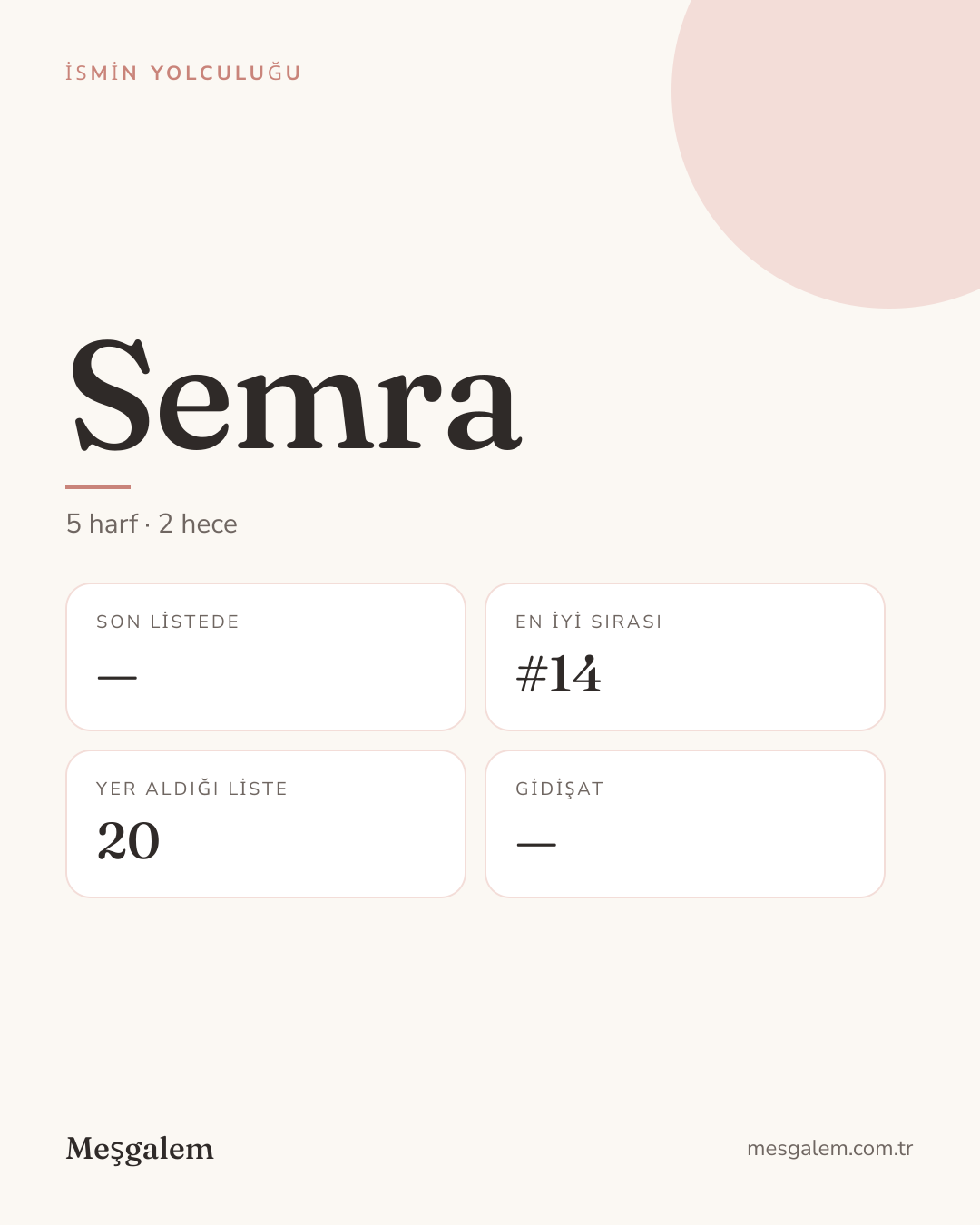The height and width of the screenshot is (1225, 980).
Task: Click the mesgalem.com.tr link
Action: coord(829,1149)
